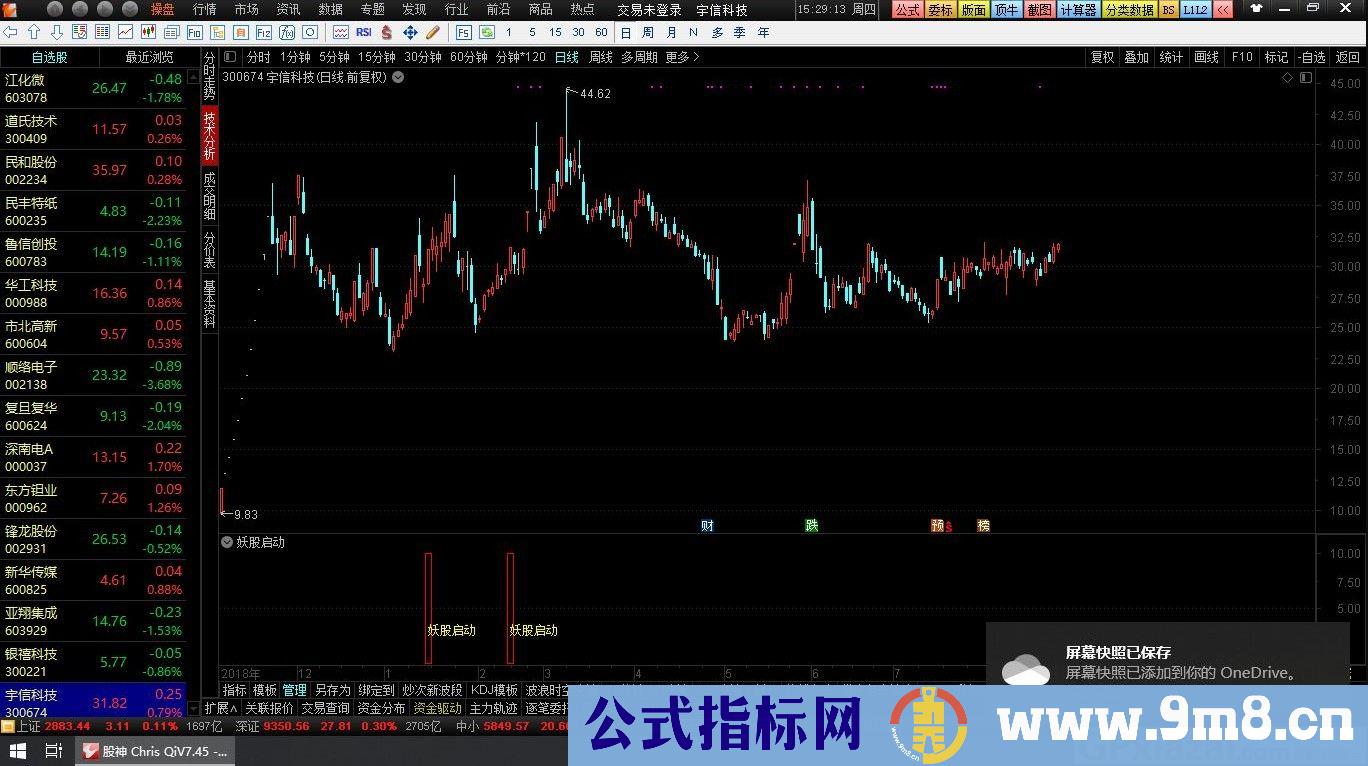Toggle 复权 price adjustment mode
The image size is (1368, 766).
pyautogui.click(x=1101, y=57)
